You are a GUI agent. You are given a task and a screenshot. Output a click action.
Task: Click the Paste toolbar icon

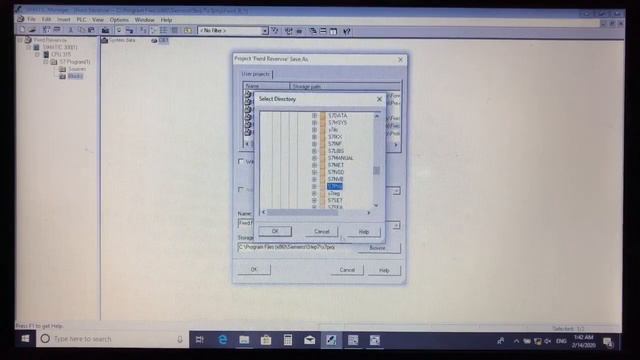[91, 30]
